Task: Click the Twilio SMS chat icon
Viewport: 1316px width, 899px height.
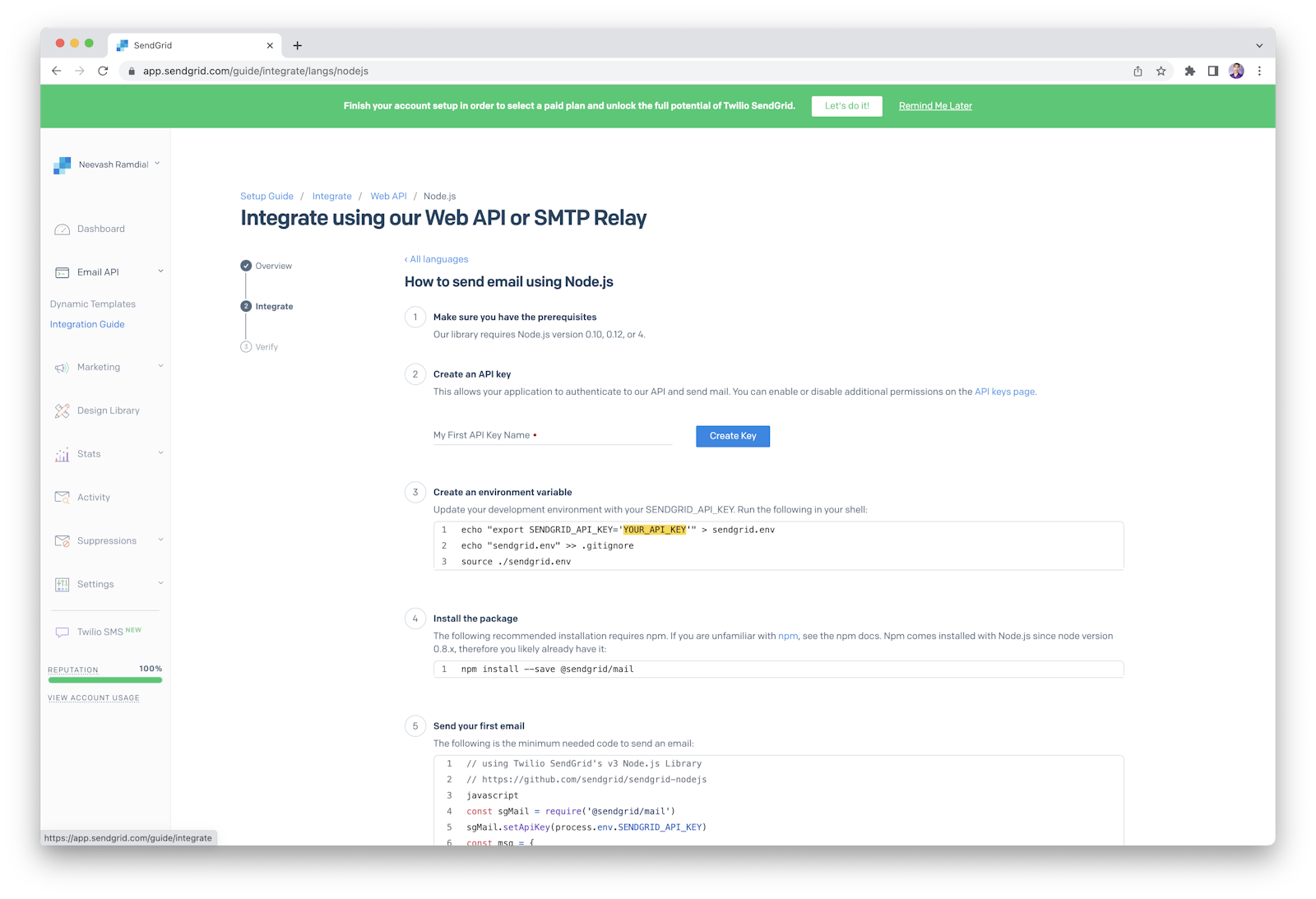Action: point(62,633)
